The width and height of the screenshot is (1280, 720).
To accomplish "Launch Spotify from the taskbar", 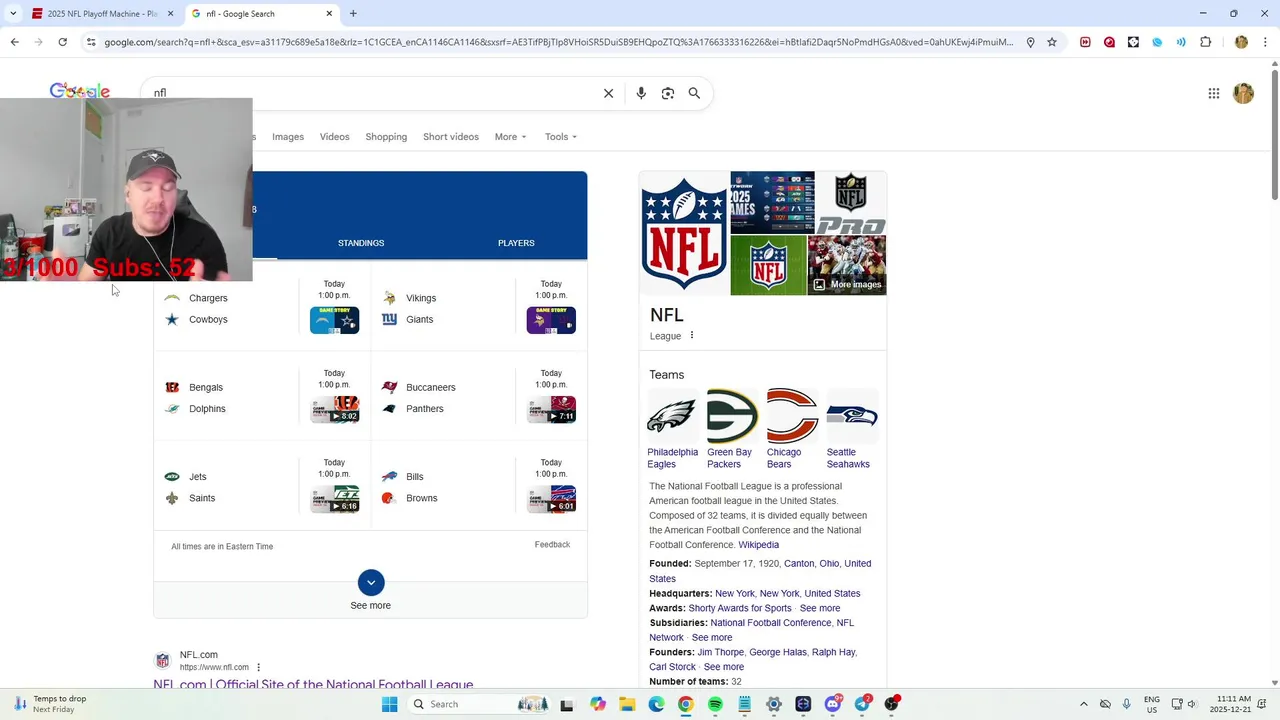I will [x=715, y=704].
